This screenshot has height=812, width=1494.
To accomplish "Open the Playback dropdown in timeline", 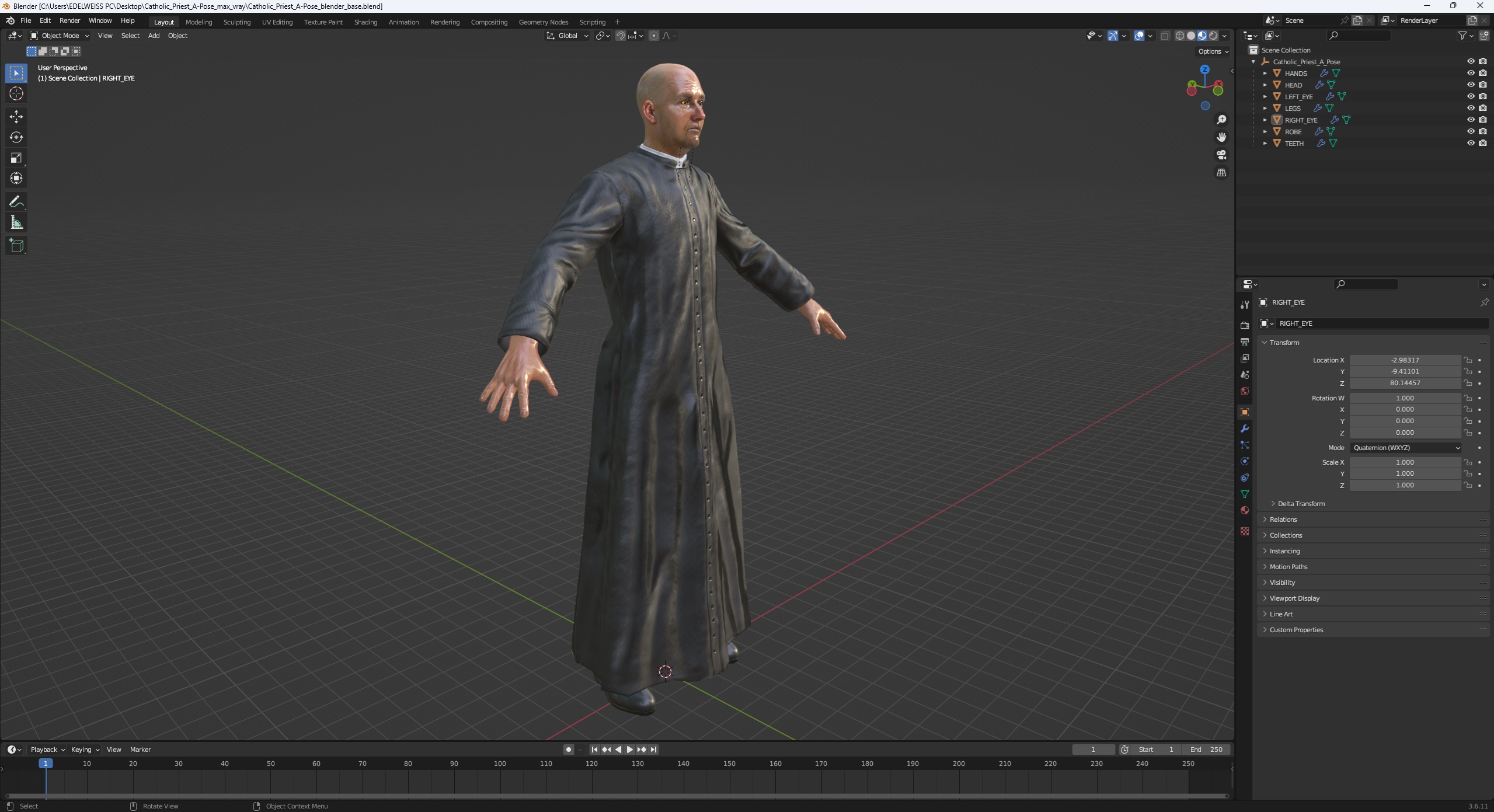I will 47,750.
